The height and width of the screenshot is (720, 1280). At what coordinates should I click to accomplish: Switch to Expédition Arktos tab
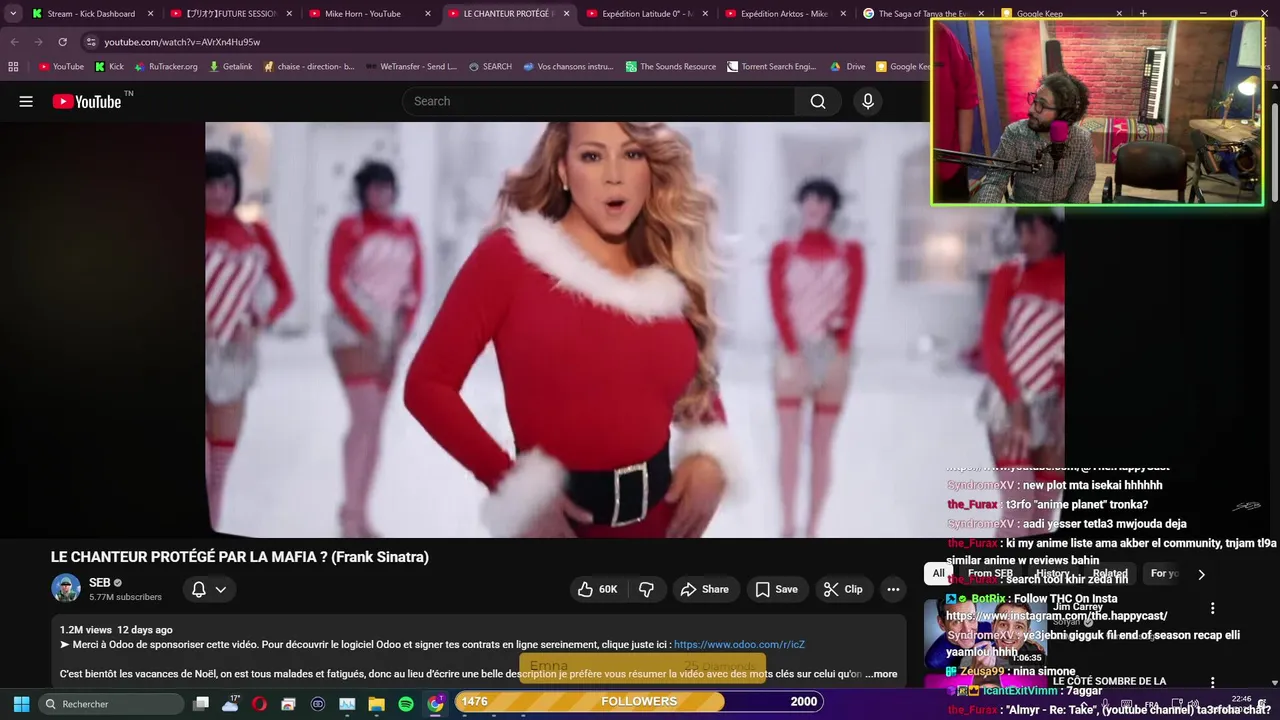point(784,14)
